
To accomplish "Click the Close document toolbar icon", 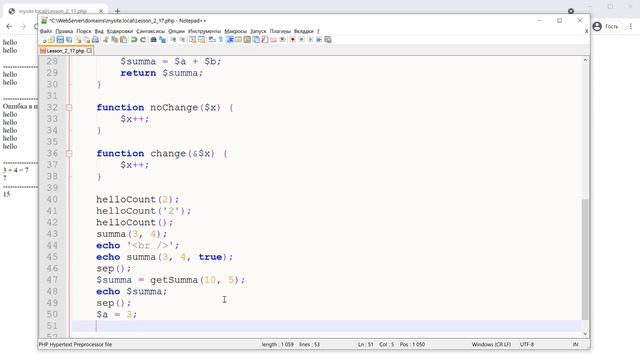I will [78, 40].
